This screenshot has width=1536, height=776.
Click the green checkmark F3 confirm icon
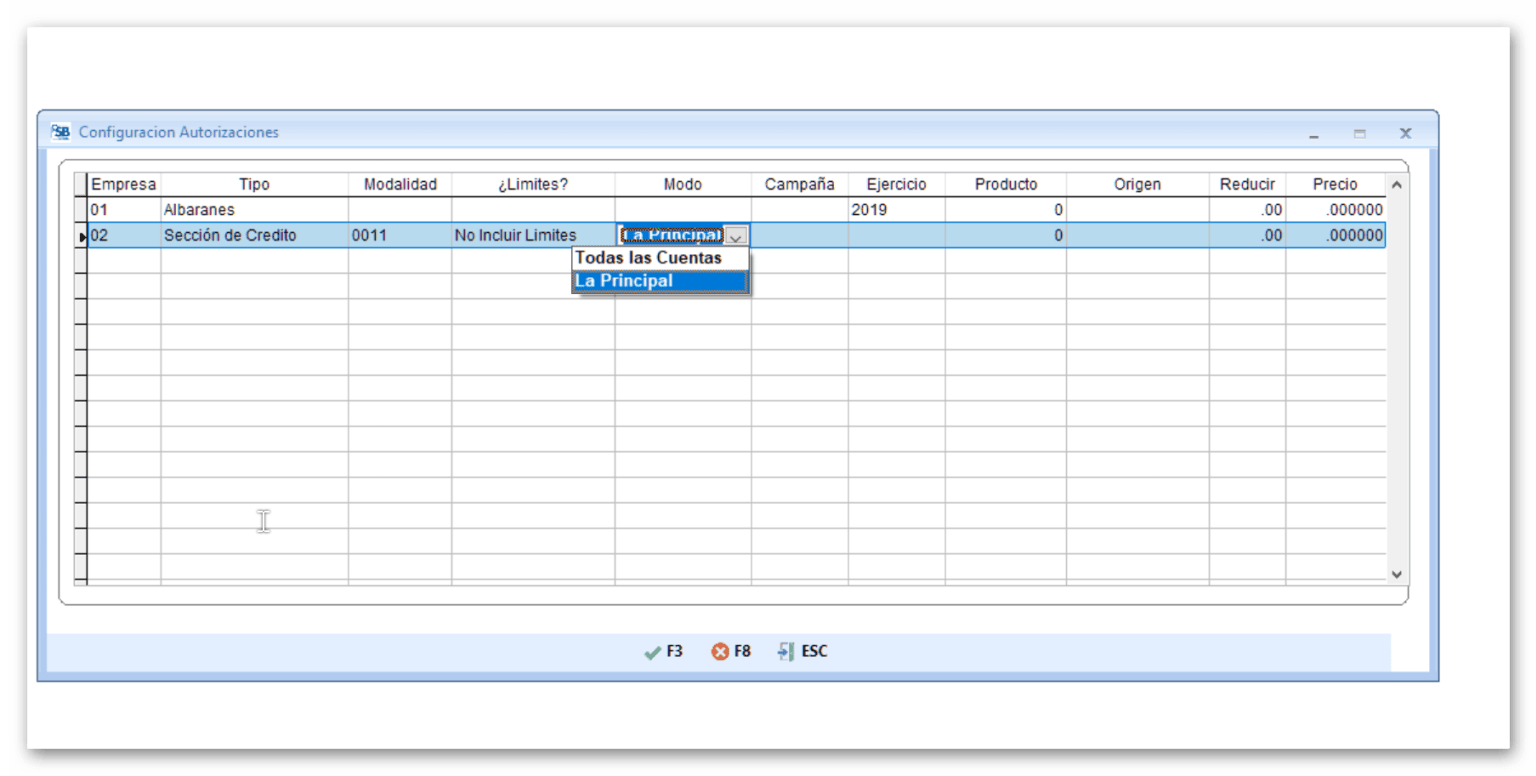pos(652,651)
